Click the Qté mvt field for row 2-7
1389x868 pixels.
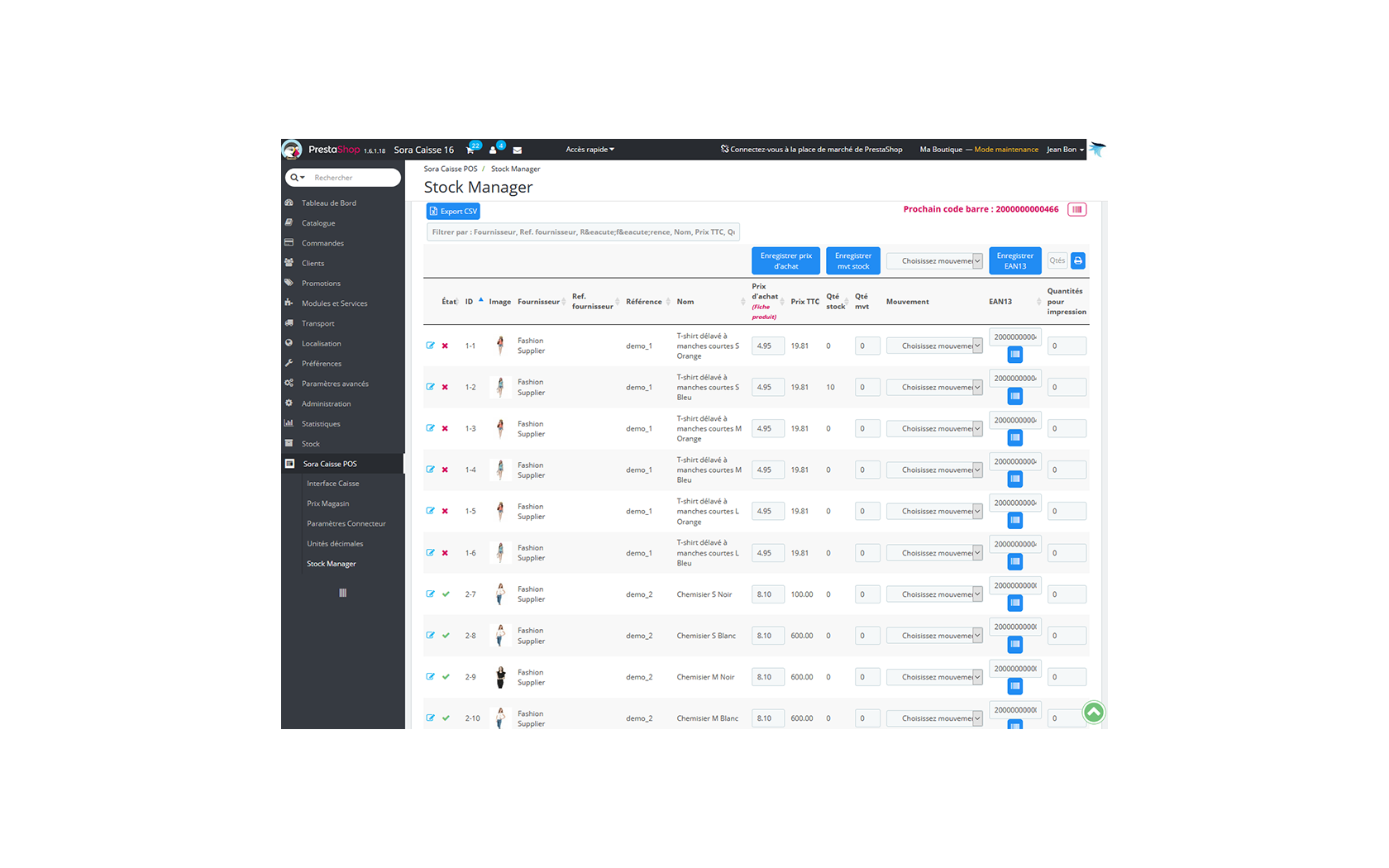point(867,594)
